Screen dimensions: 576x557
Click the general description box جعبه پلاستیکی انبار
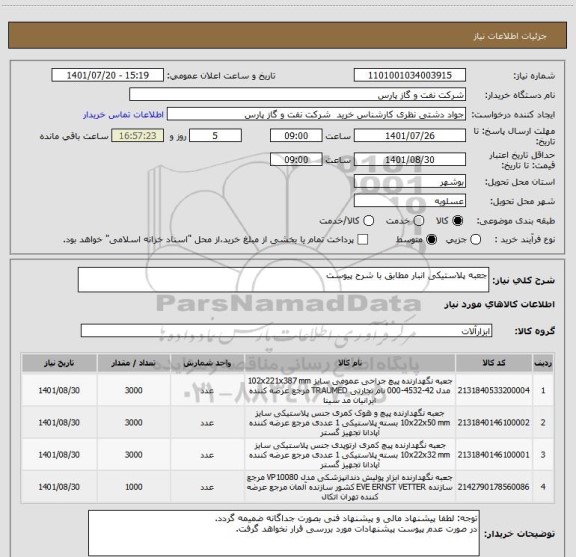click(283, 280)
